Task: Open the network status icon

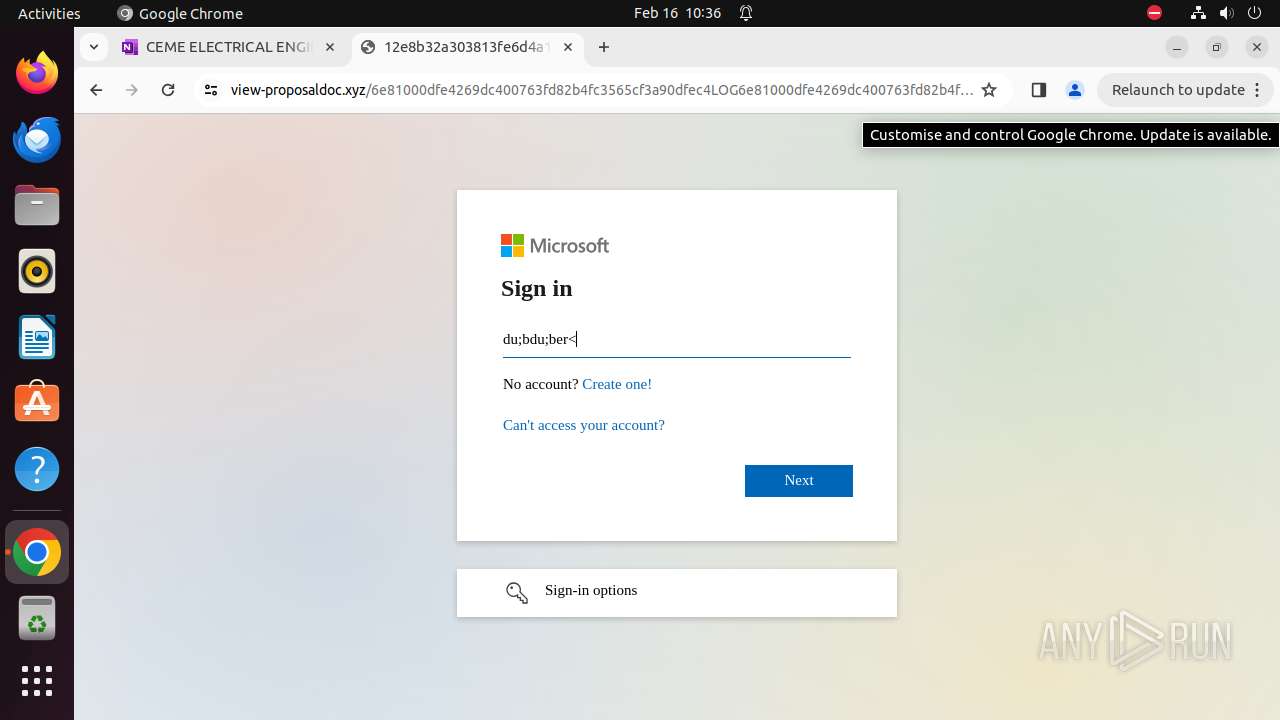Action: (x=1198, y=13)
